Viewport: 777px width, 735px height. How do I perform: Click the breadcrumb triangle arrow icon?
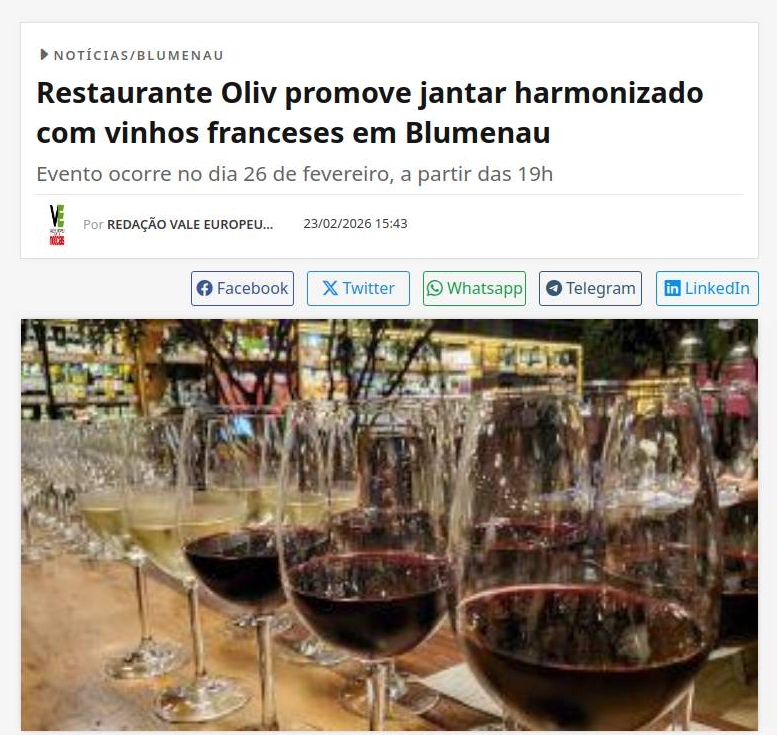(x=44, y=55)
